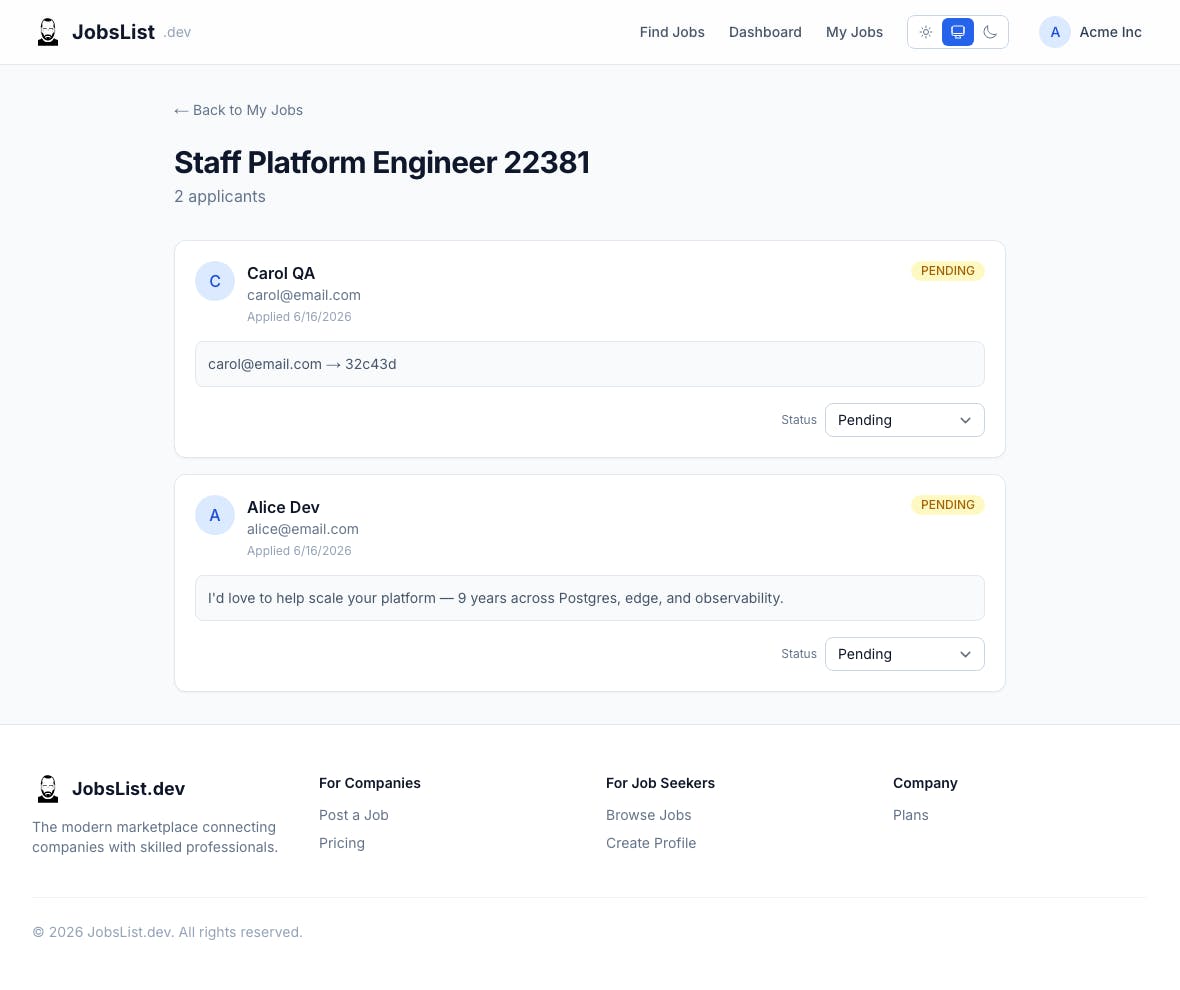Click the footer JobsList.dev brand name
This screenshot has width=1180, height=990.
128,789
